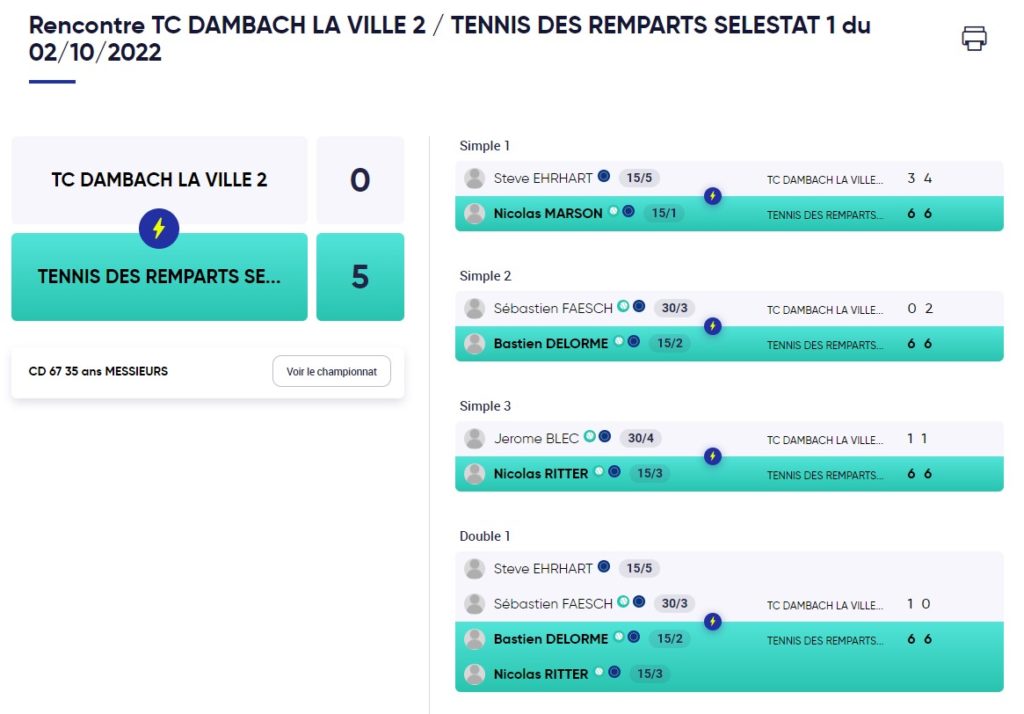Click the score box showing 5
The height and width of the screenshot is (714, 1024).
360,276
